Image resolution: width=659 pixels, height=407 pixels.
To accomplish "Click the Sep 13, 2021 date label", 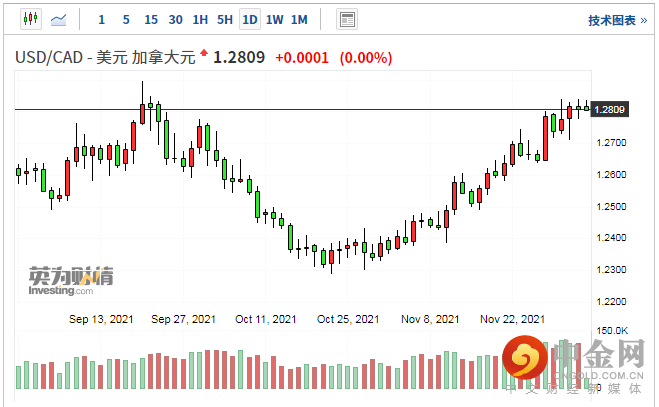I will pyautogui.click(x=101, y=320).
